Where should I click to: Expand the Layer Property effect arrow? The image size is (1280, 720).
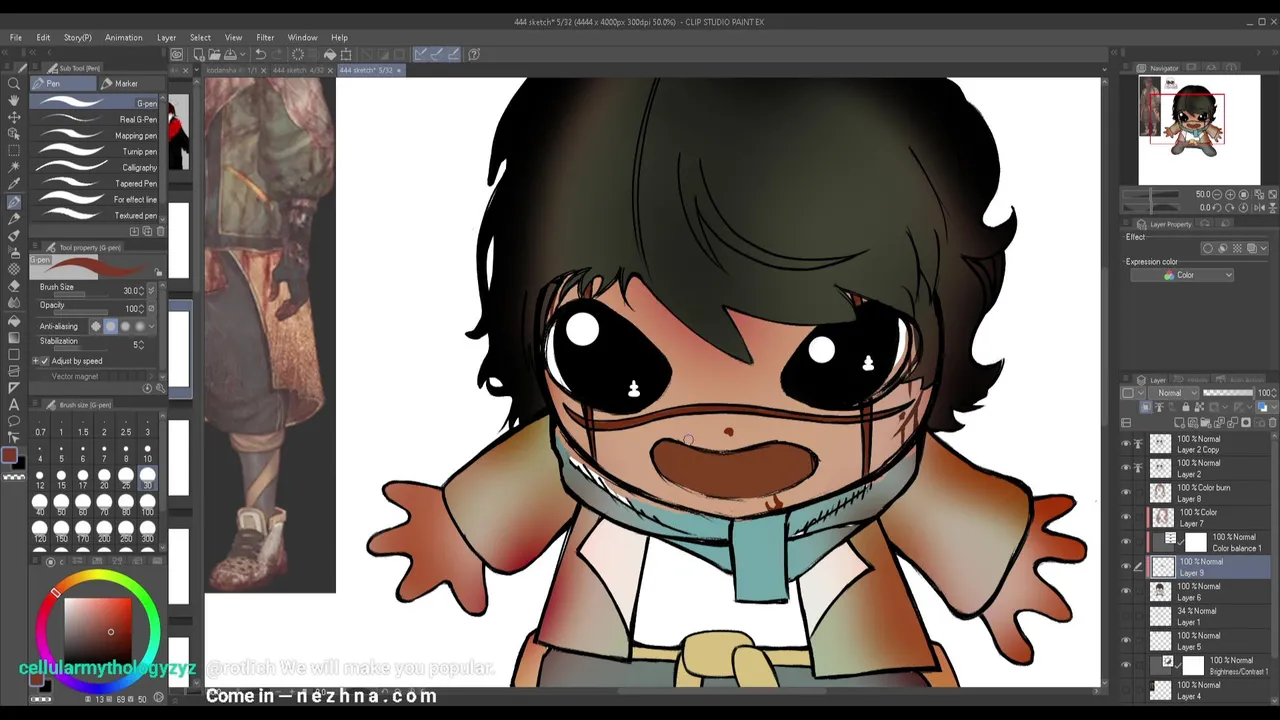(x=1263, y=248)
